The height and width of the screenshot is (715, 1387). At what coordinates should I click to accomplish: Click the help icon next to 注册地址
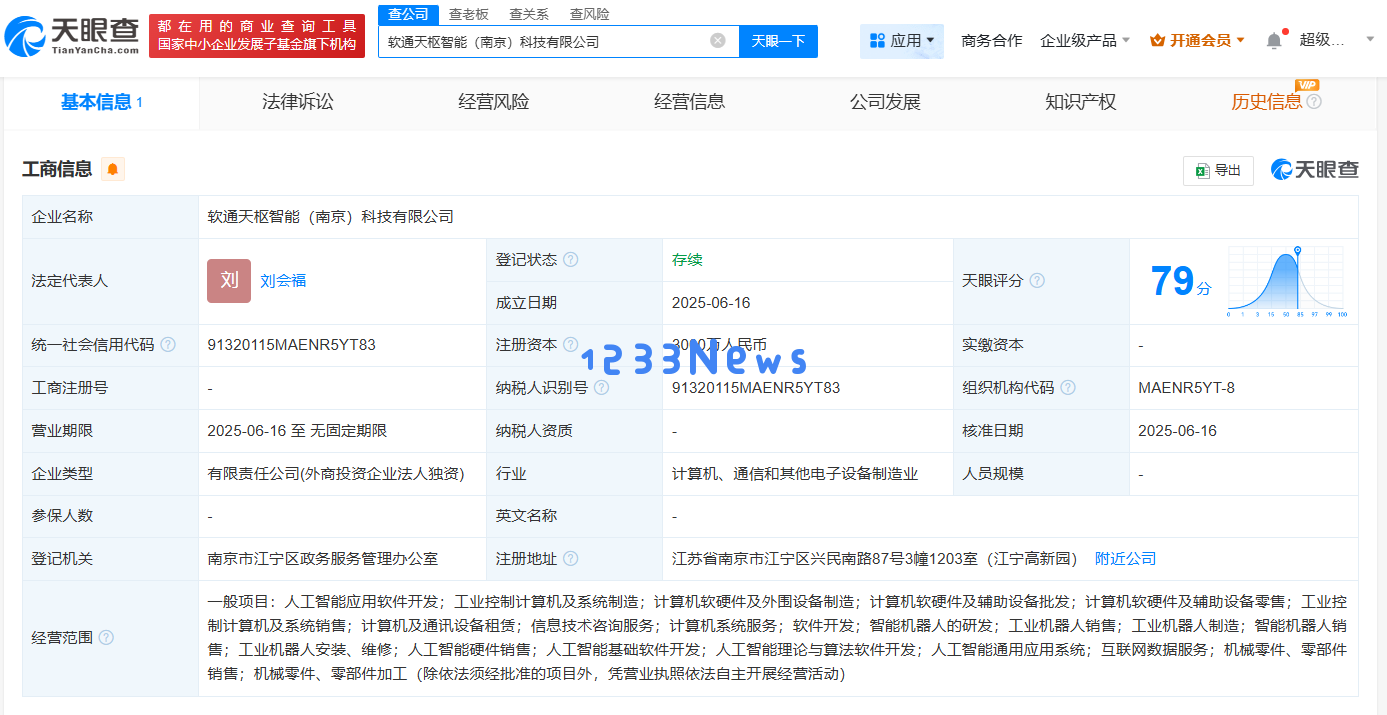click(x=570, y=559)
